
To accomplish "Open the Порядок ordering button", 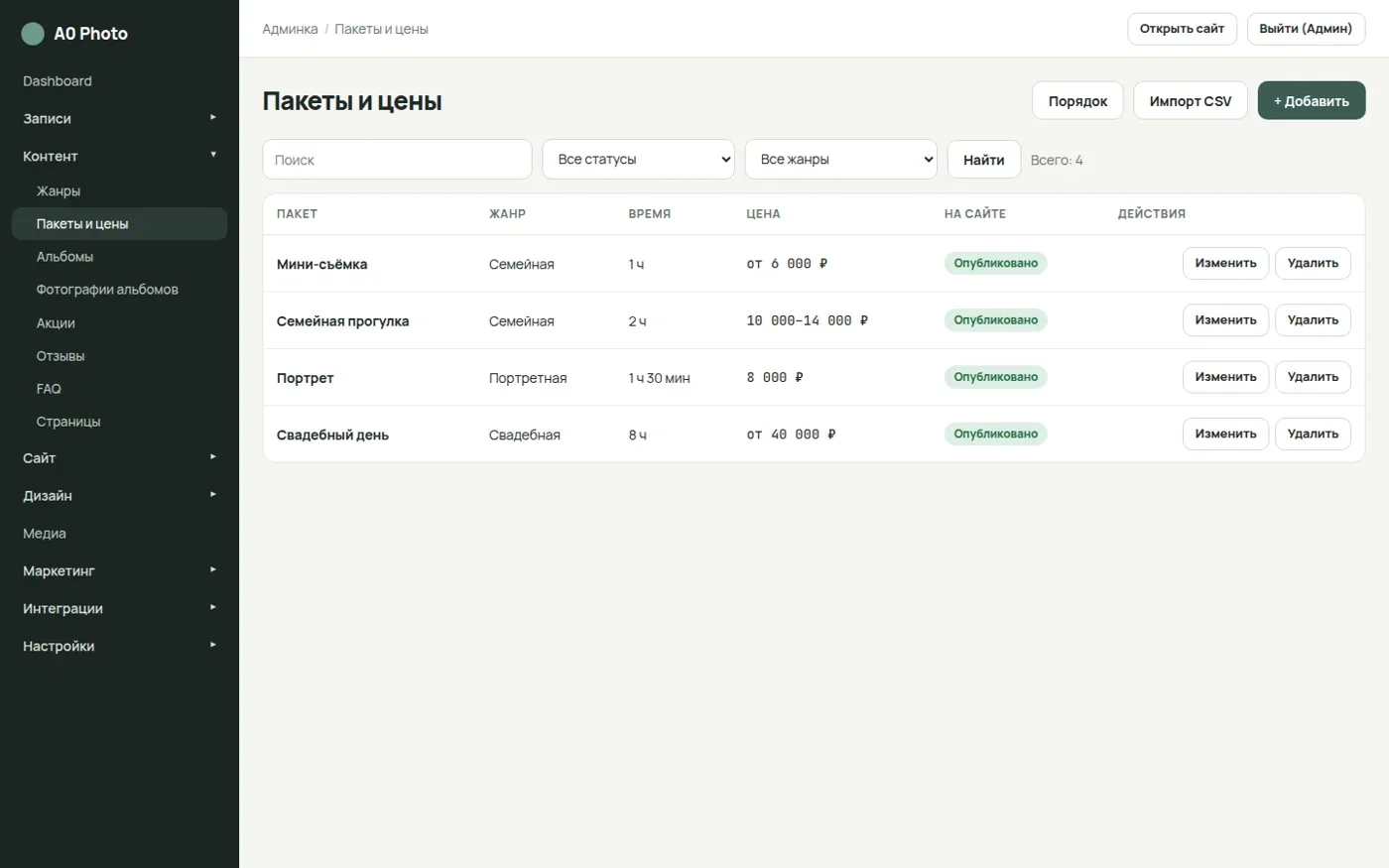I will click(1077, 101).
